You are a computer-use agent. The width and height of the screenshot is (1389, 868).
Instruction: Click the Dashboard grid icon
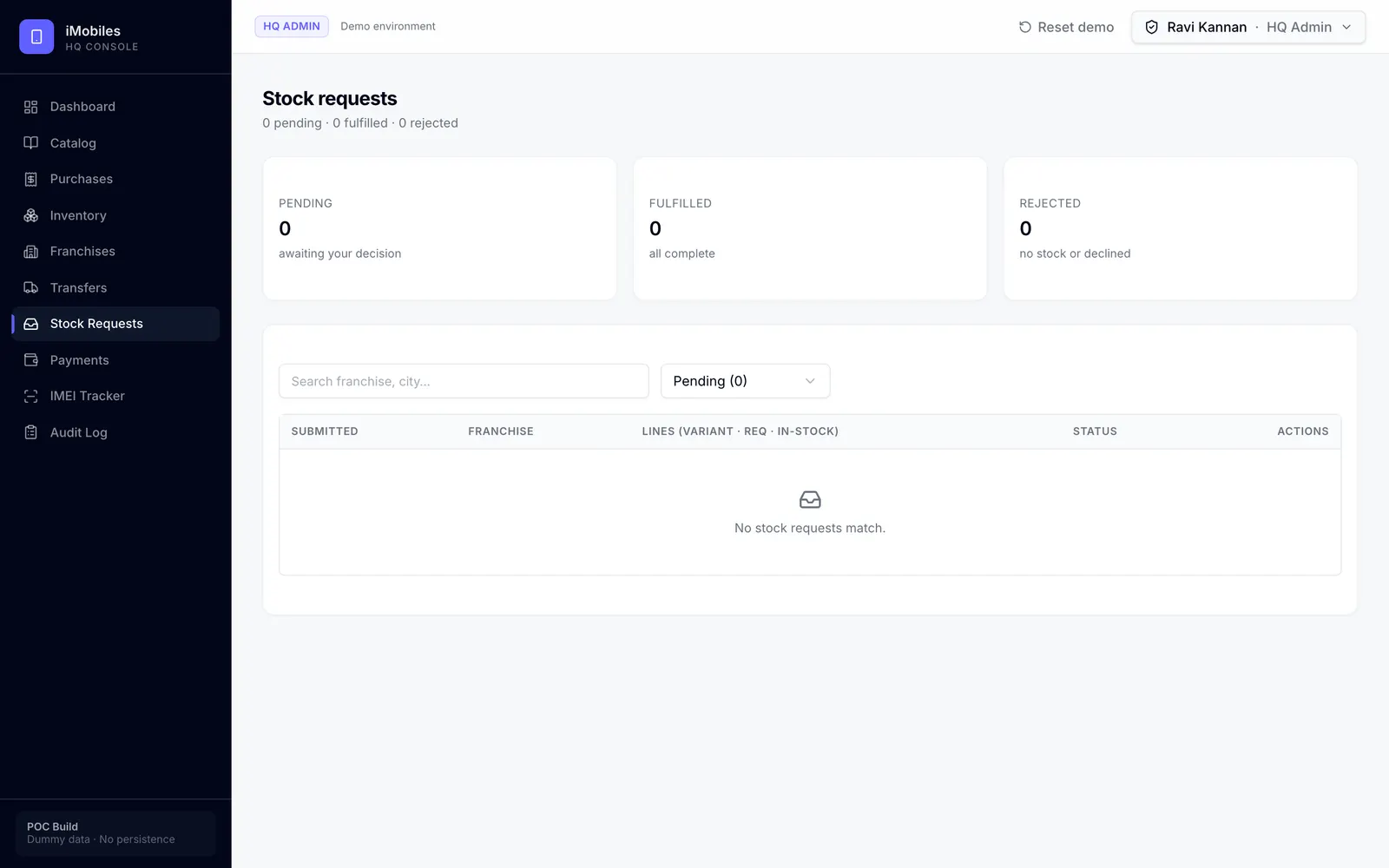pos(31,107)
